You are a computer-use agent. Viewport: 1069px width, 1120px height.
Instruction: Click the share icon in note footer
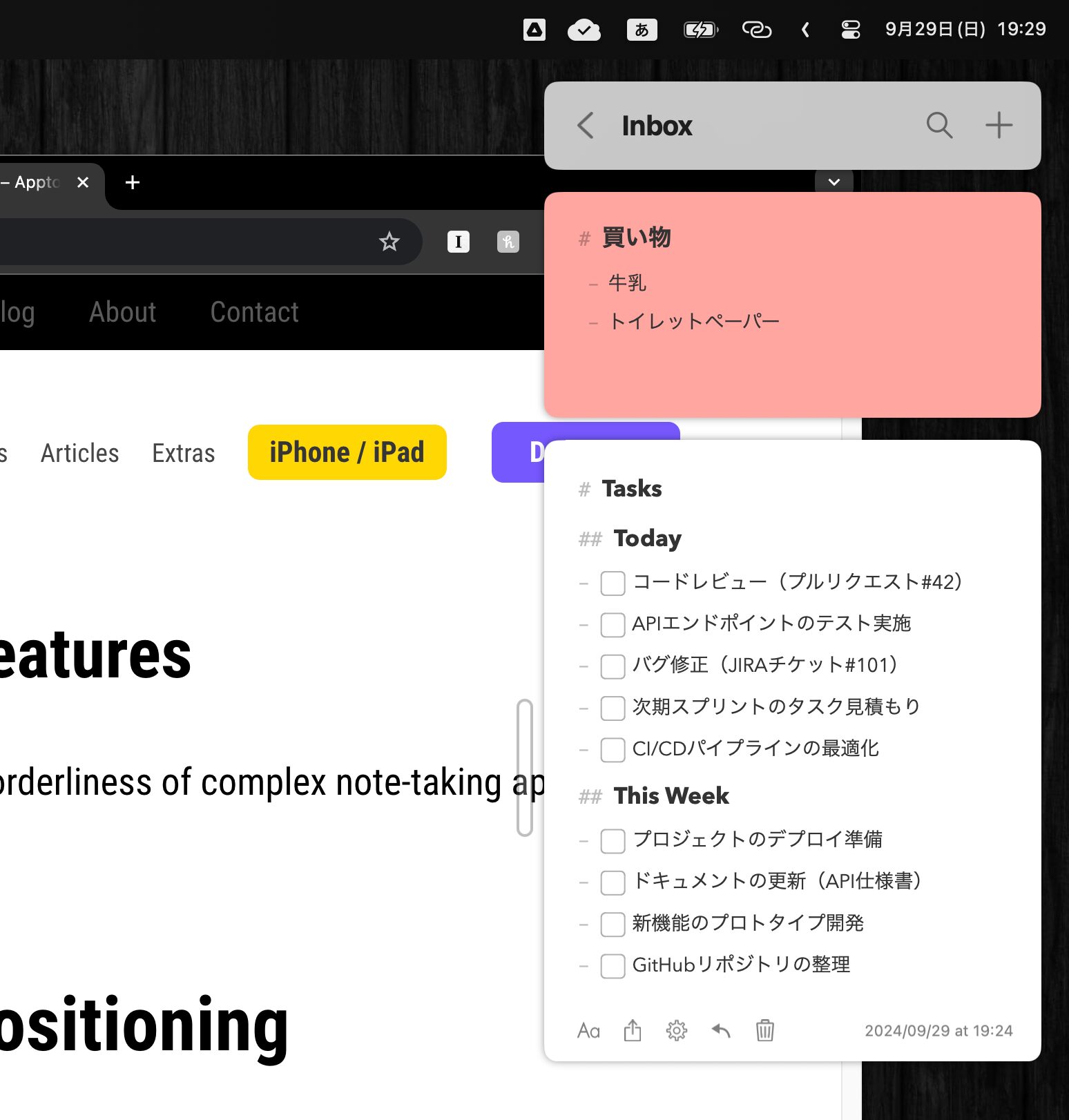pos(633,1031)
